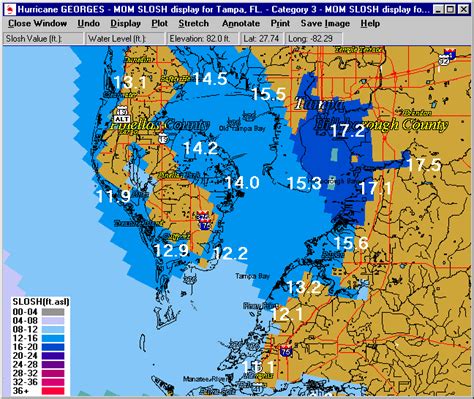Click the Interstate 75 shield on map
The height and width of the screenshot is (399, 474).
point(286,351)
